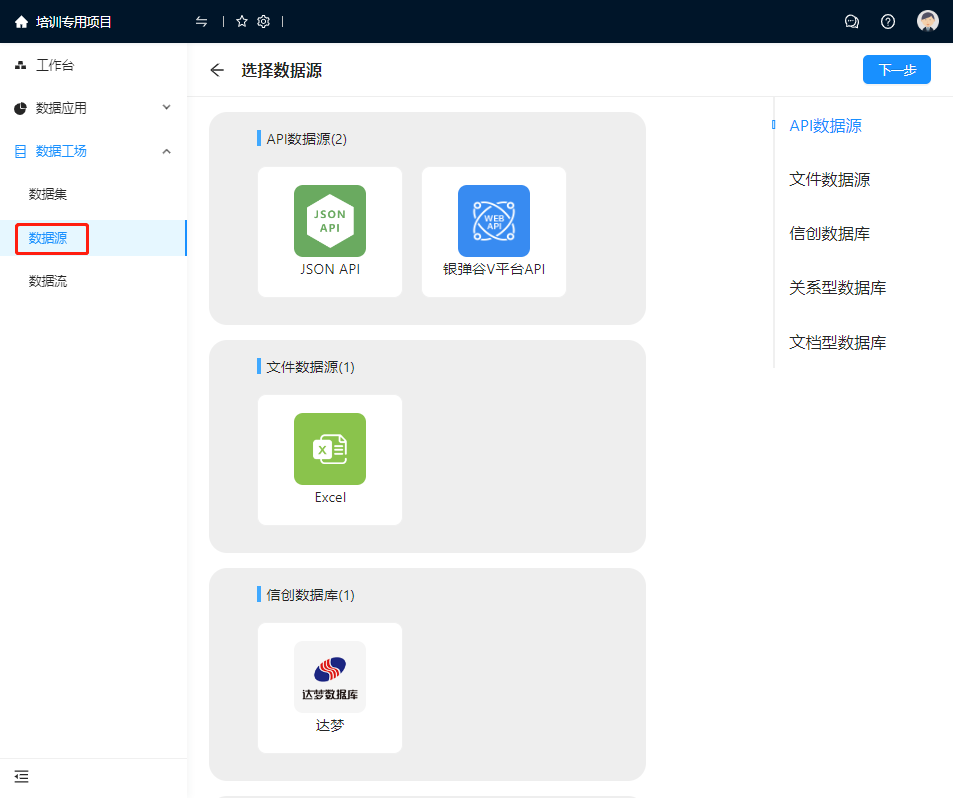Open the settings gear icon in the header
Viewport: 953px width, 798px height.
point(264,21)
